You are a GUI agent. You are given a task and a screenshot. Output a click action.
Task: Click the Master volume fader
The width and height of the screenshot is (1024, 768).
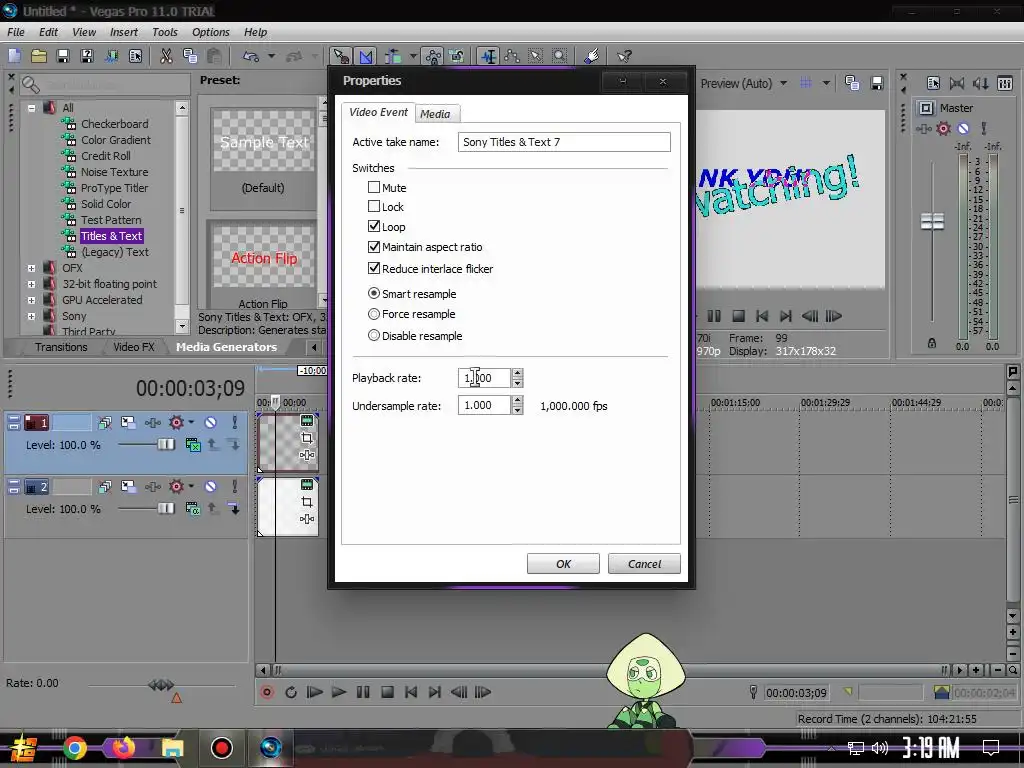pos(932,221)
